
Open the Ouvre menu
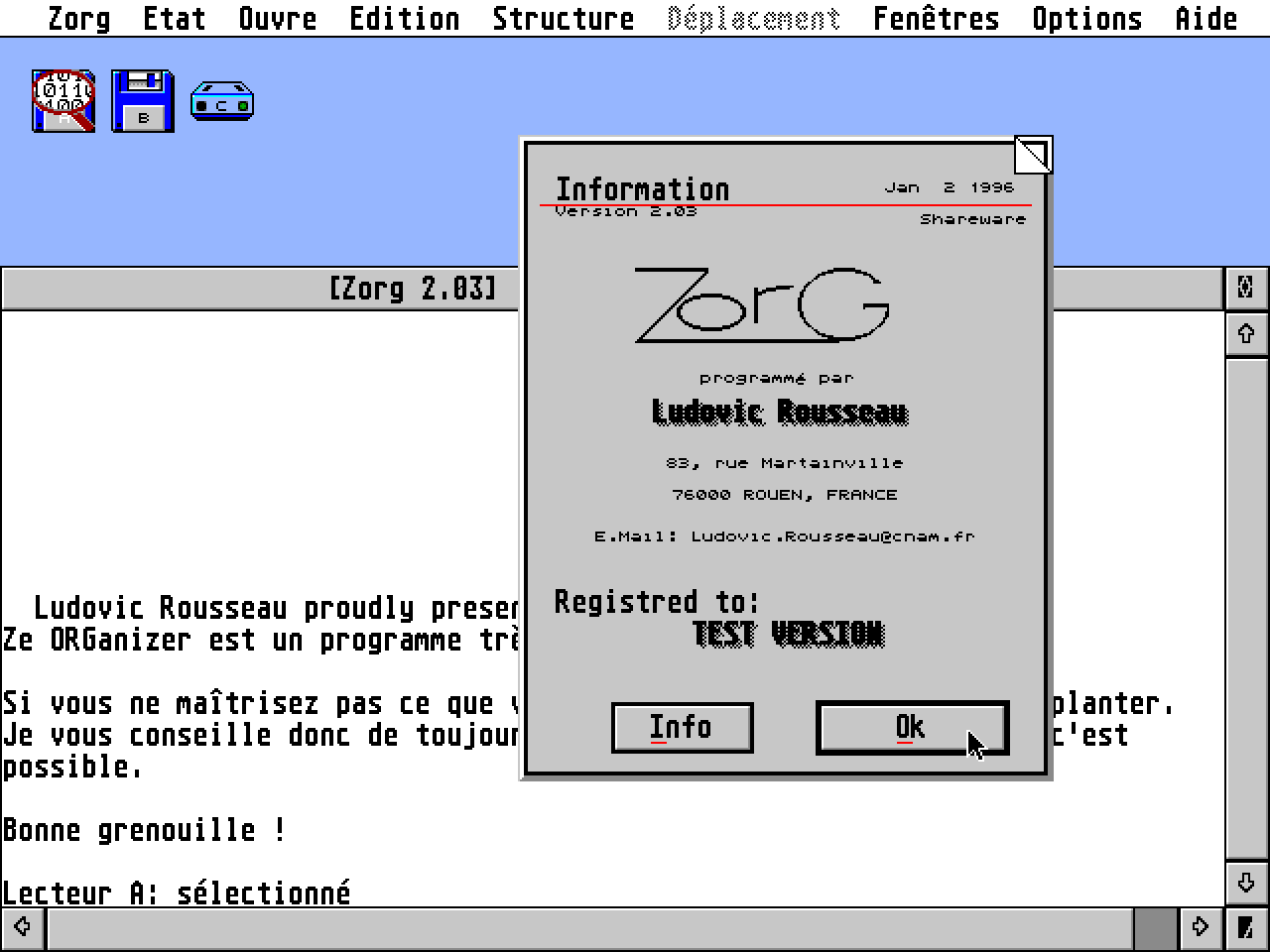(x=278, y=17)
